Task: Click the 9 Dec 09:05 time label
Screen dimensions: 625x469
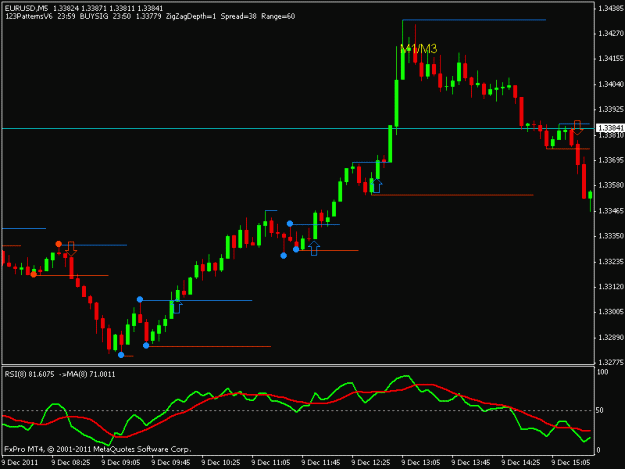Action: tap(121, 463)
